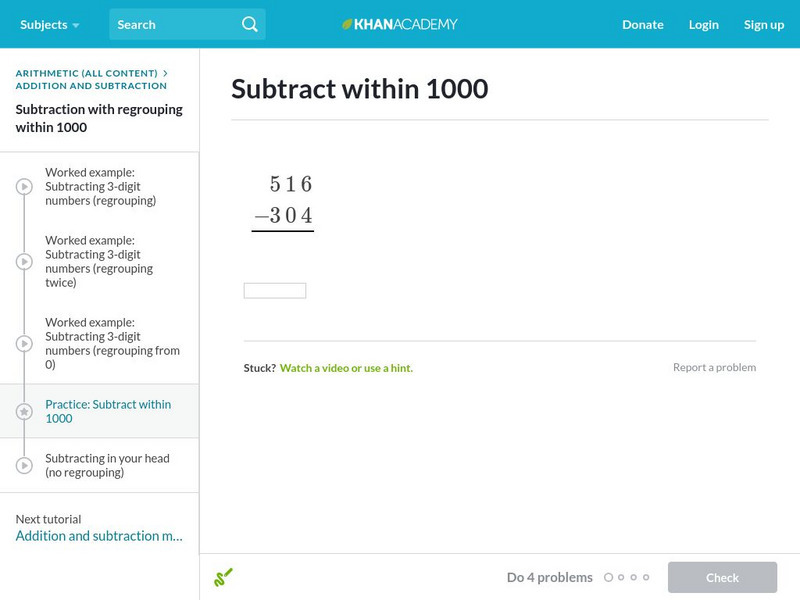The width and height of the screenshot is (800, 600).
Task: Click star icon beside Practice: Subtract within 1000
Action: click(24, 411)
